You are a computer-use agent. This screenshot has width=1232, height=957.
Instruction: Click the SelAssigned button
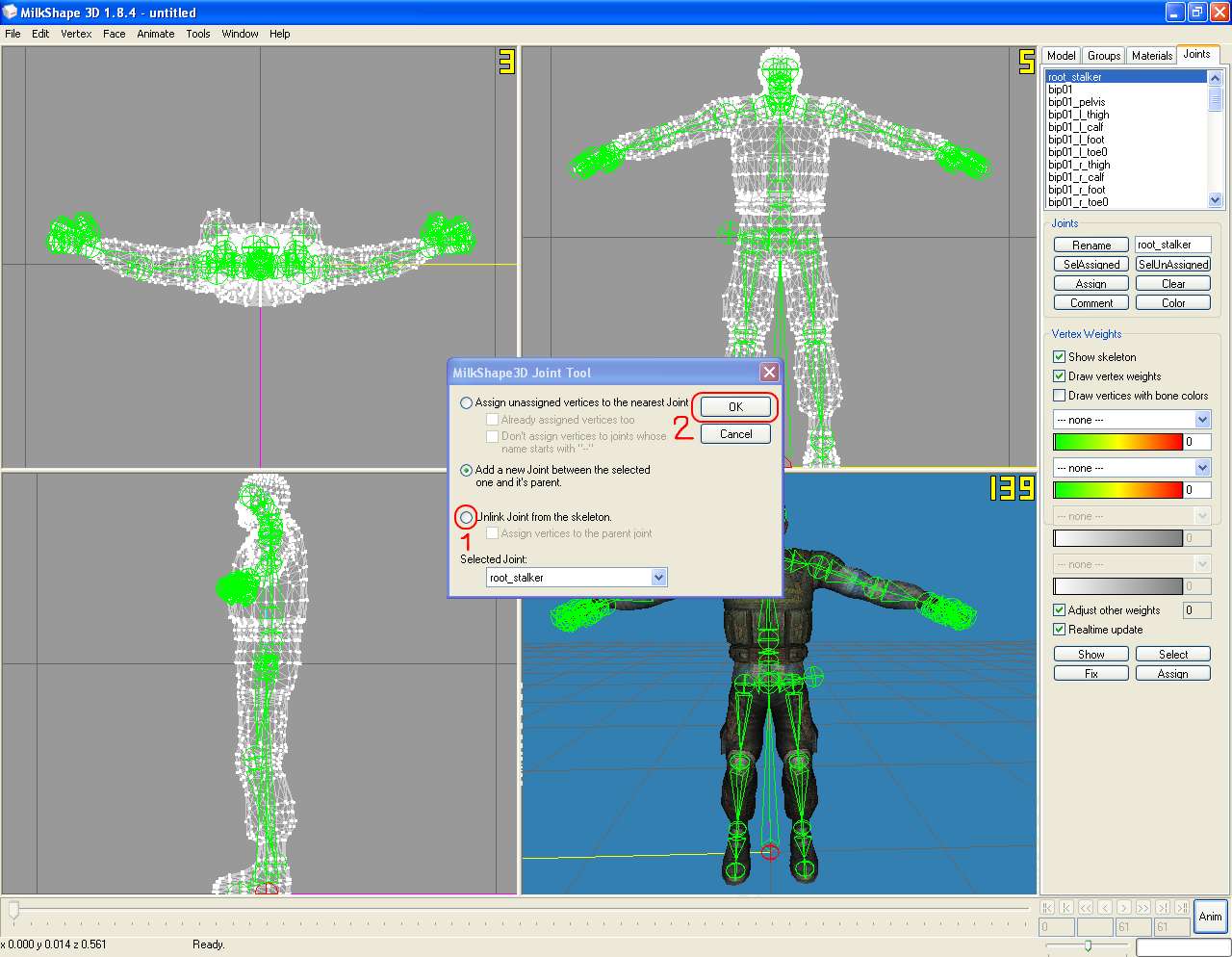[x=1091, y=265]
